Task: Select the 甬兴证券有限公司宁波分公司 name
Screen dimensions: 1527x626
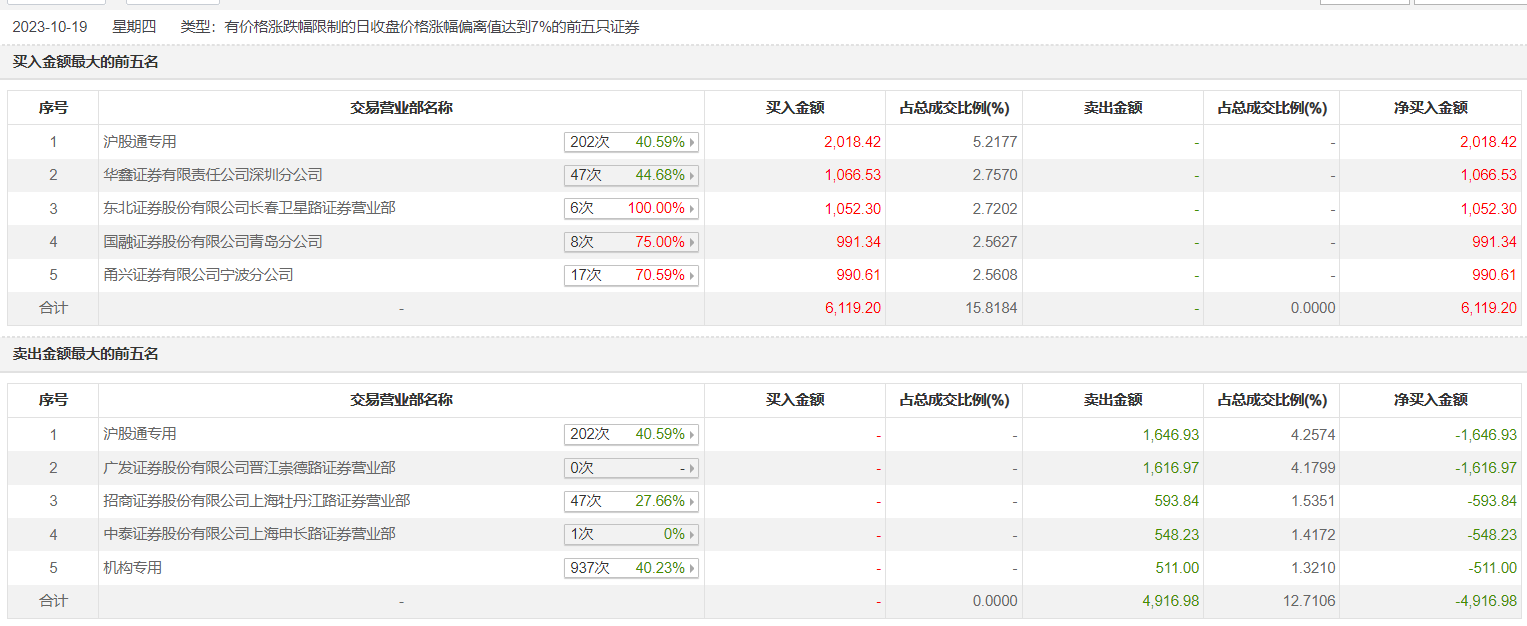Action: click(198, 275)
